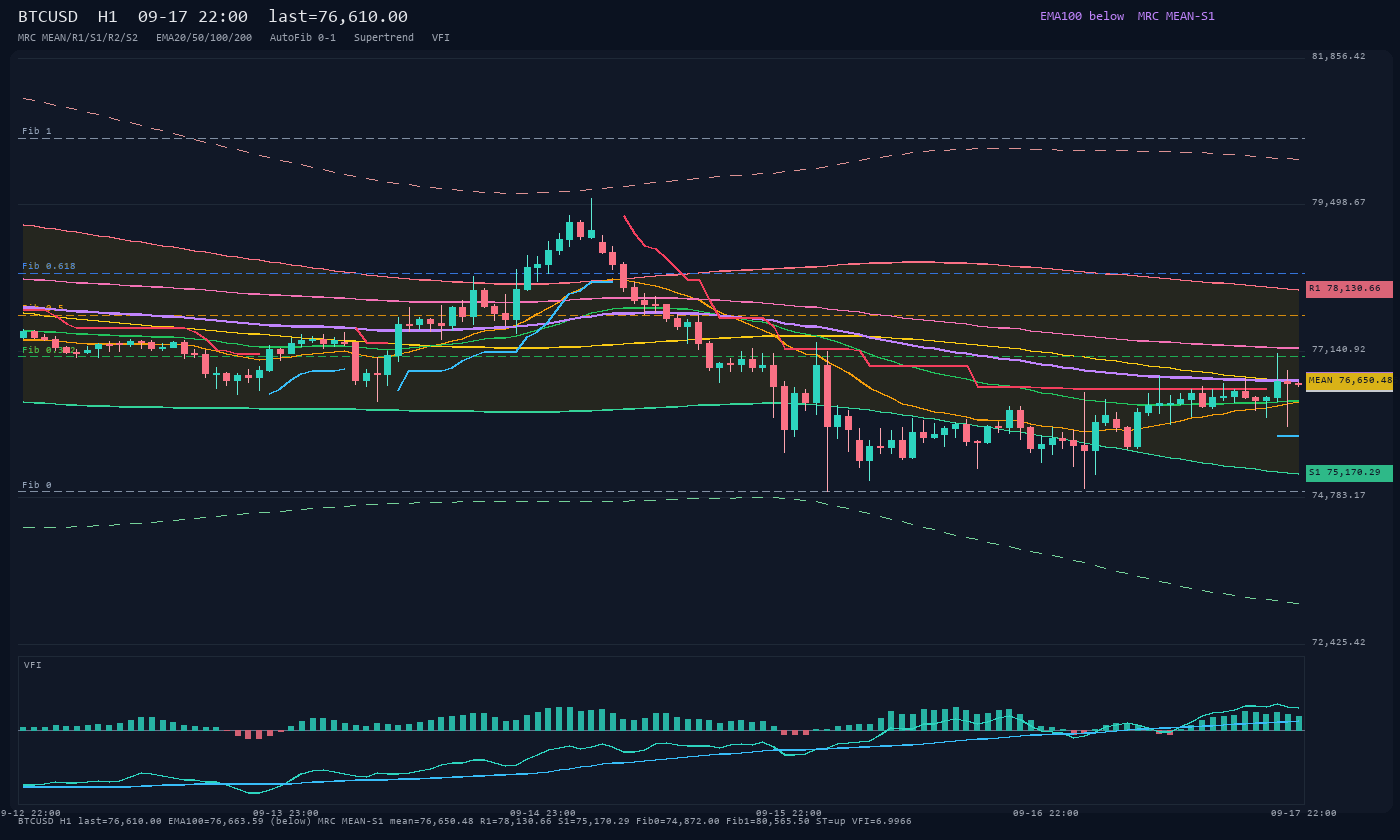Viewport: 1400px width, 840px height.
Task: Click the 79,498.67 price axis label
Action: [1338, 203]
